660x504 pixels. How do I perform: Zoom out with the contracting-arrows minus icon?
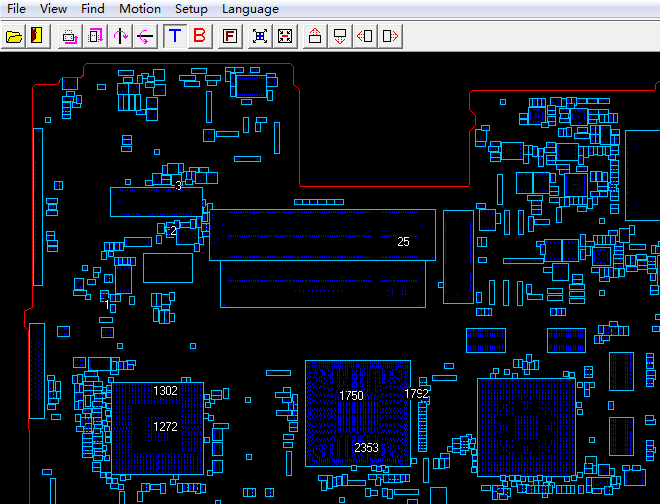[x=285, y=36]
